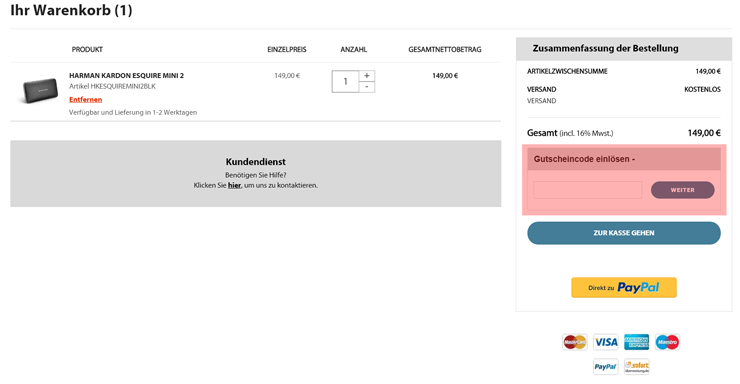
Task: Click the EINZELPREIS column header
Action: (286, 50)
